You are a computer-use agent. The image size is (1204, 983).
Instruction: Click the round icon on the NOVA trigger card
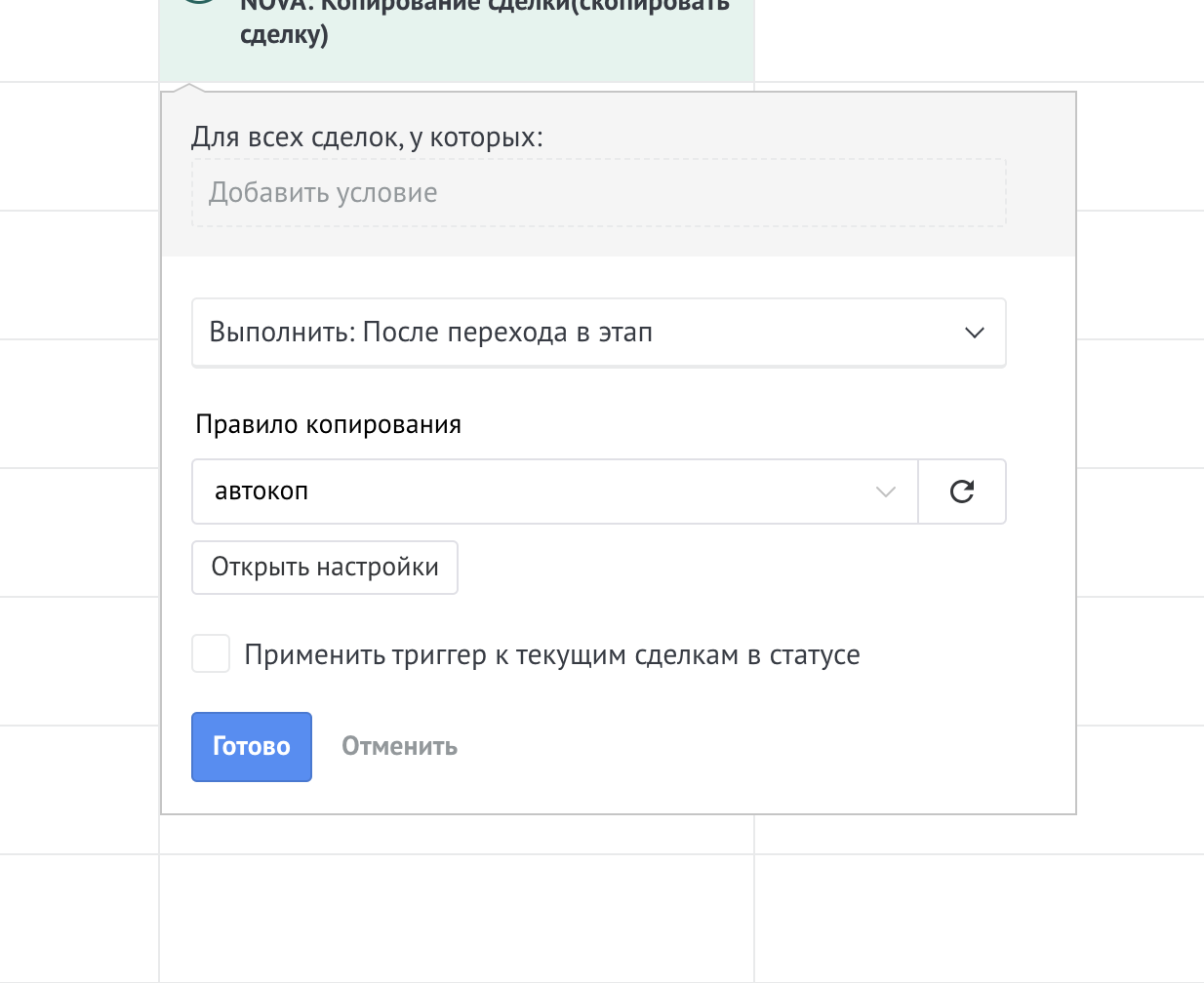(199, 3)
